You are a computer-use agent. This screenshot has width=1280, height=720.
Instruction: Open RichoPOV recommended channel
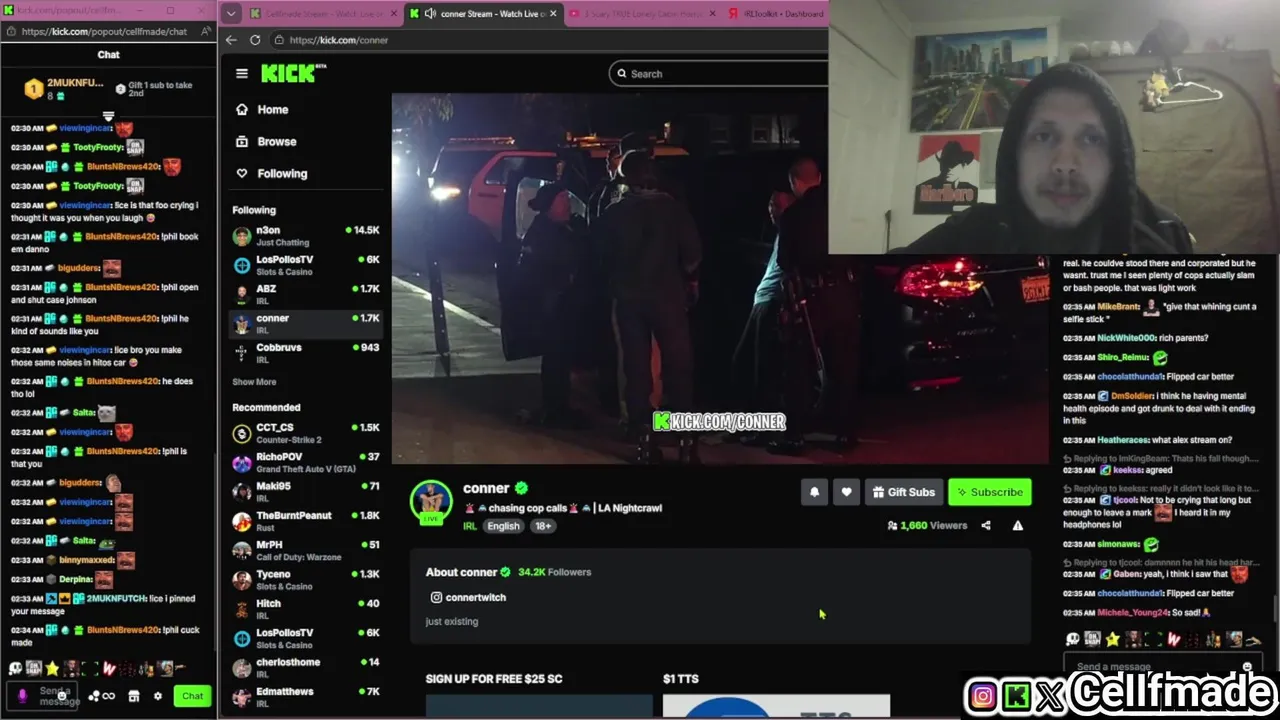click(306, 463)
